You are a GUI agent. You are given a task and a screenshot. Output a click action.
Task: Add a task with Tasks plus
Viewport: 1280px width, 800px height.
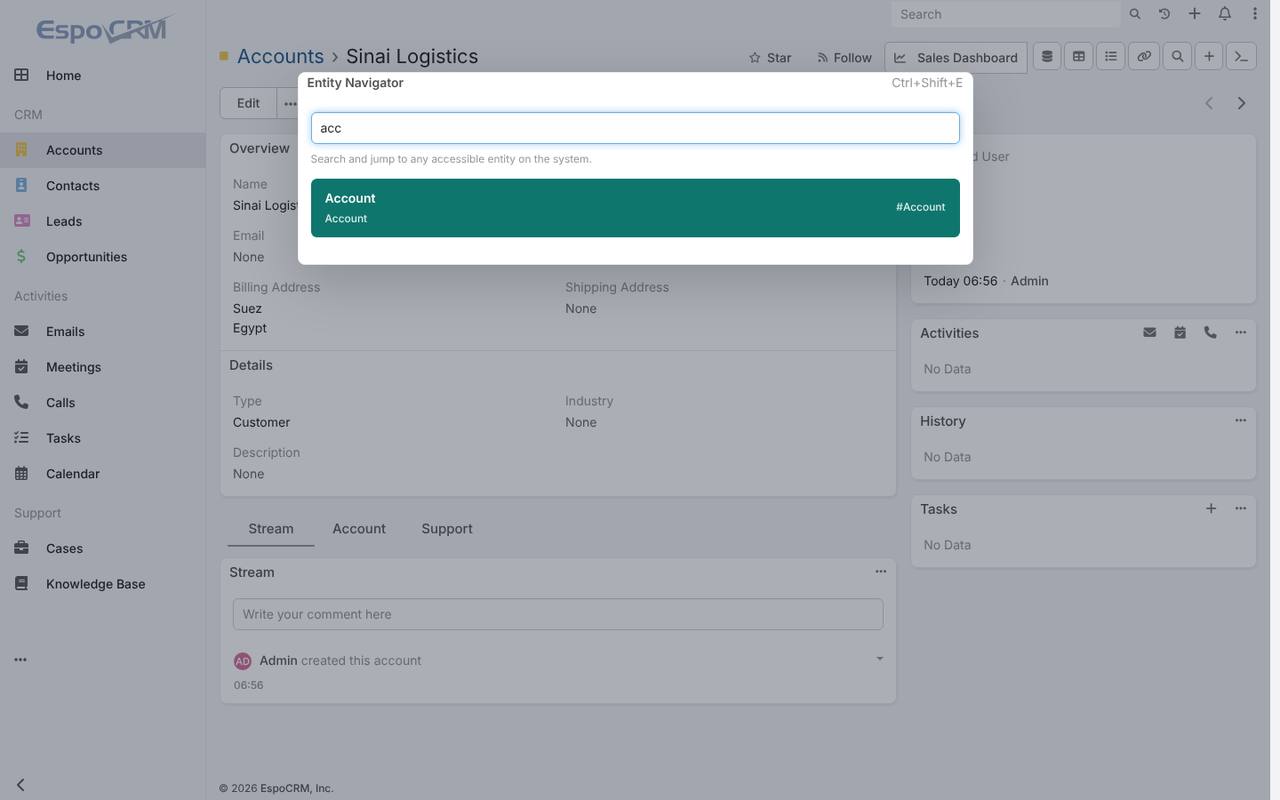click(1211, 508)
